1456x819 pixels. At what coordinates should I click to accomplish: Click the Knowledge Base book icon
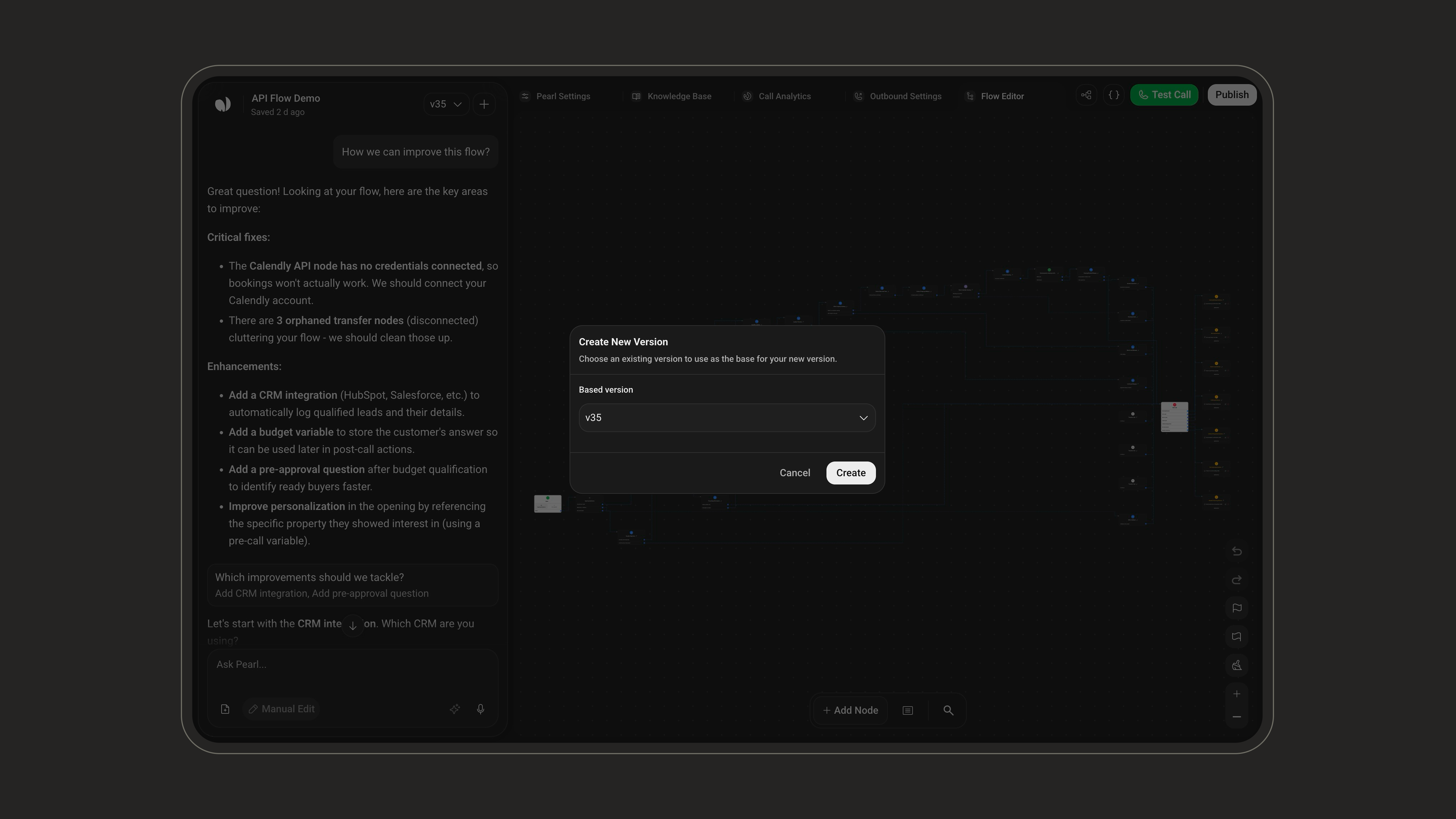(636, 96)
